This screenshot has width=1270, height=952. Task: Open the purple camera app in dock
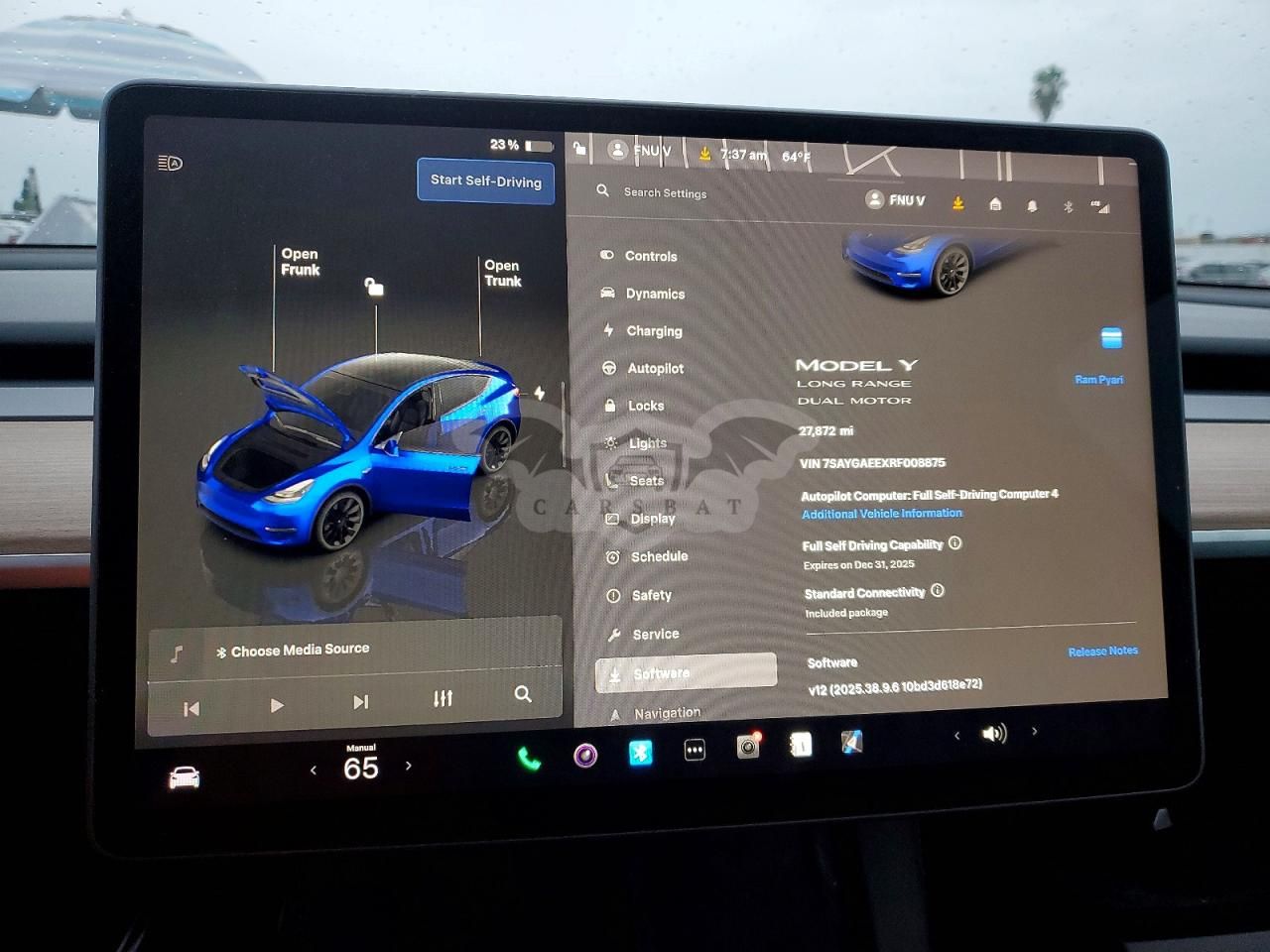[585, 757]
